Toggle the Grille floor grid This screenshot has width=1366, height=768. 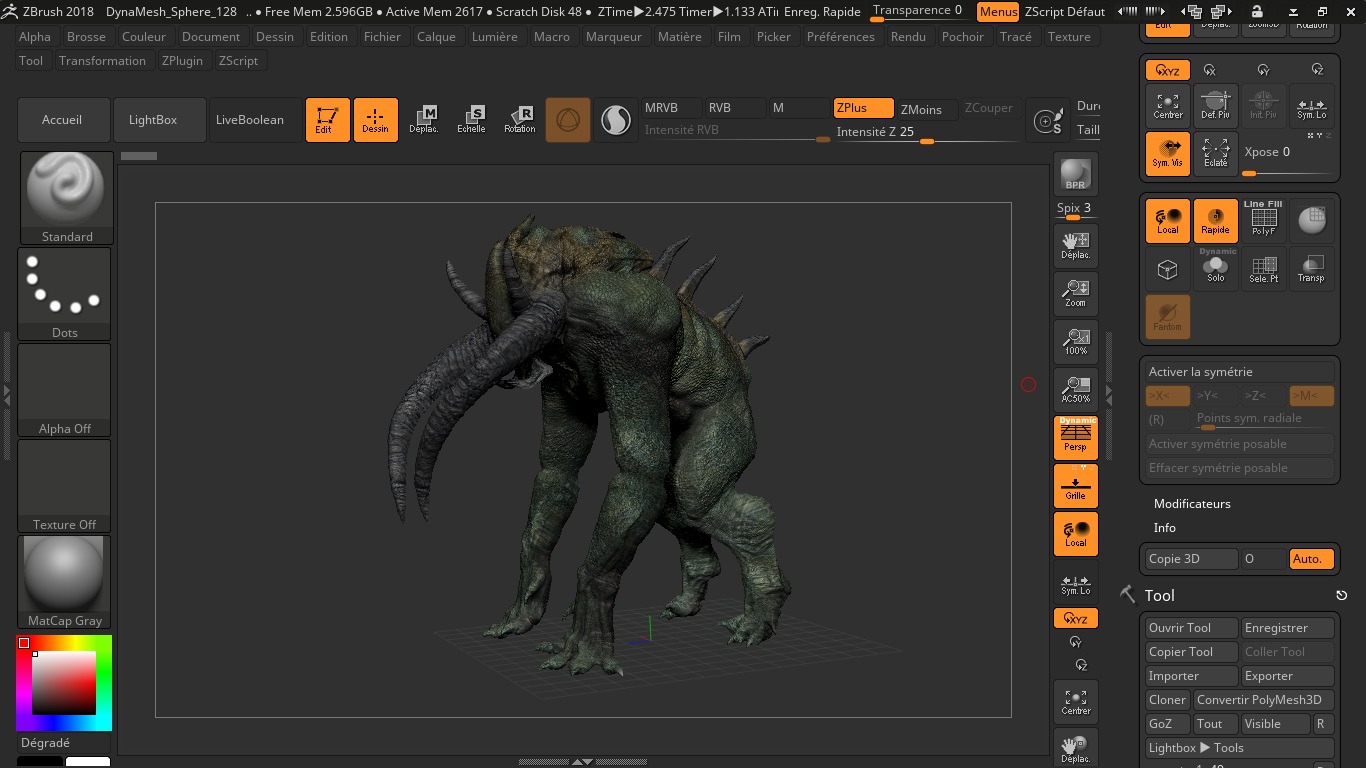click(1075, 485)
